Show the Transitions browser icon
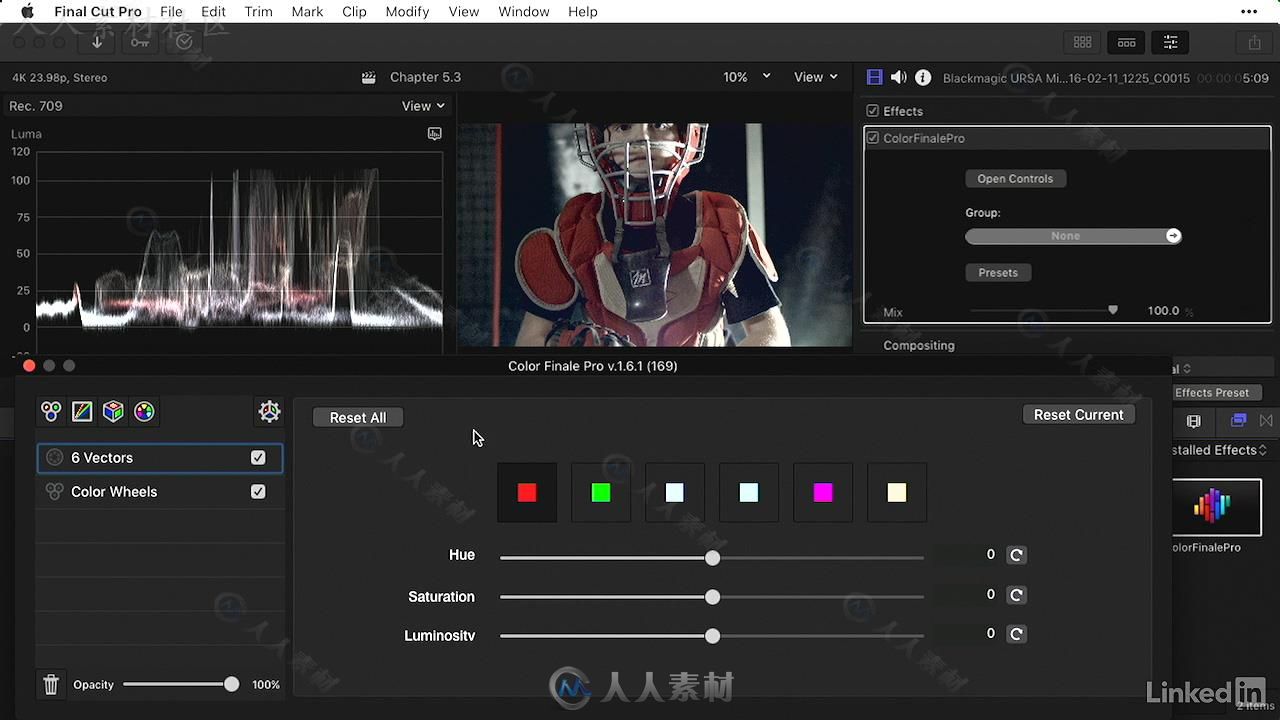Screen dimensions: 1280x720 tap(1266, 421)
